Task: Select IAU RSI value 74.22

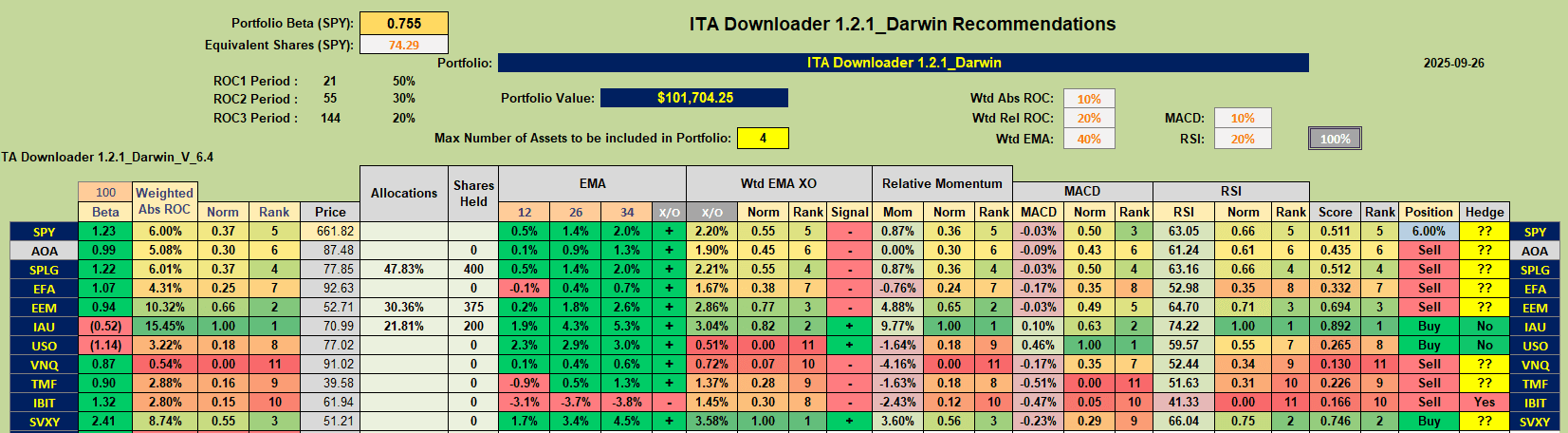Action: 1183,326
